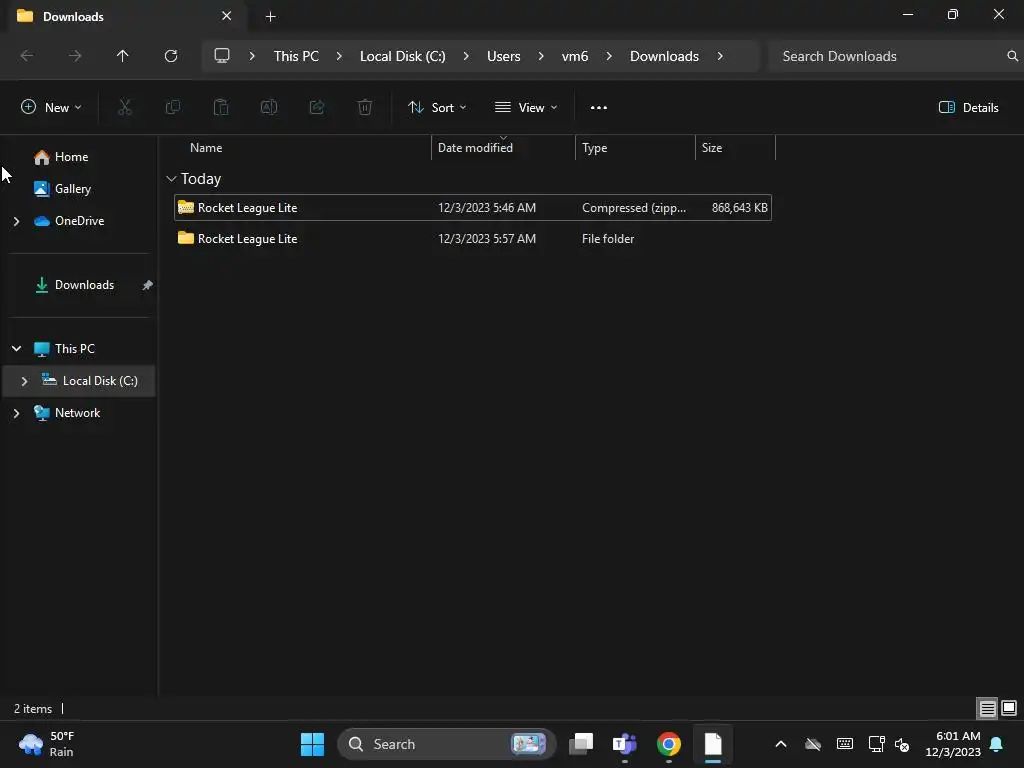Select the Rocket League Lite file folder

click(473, 239)
